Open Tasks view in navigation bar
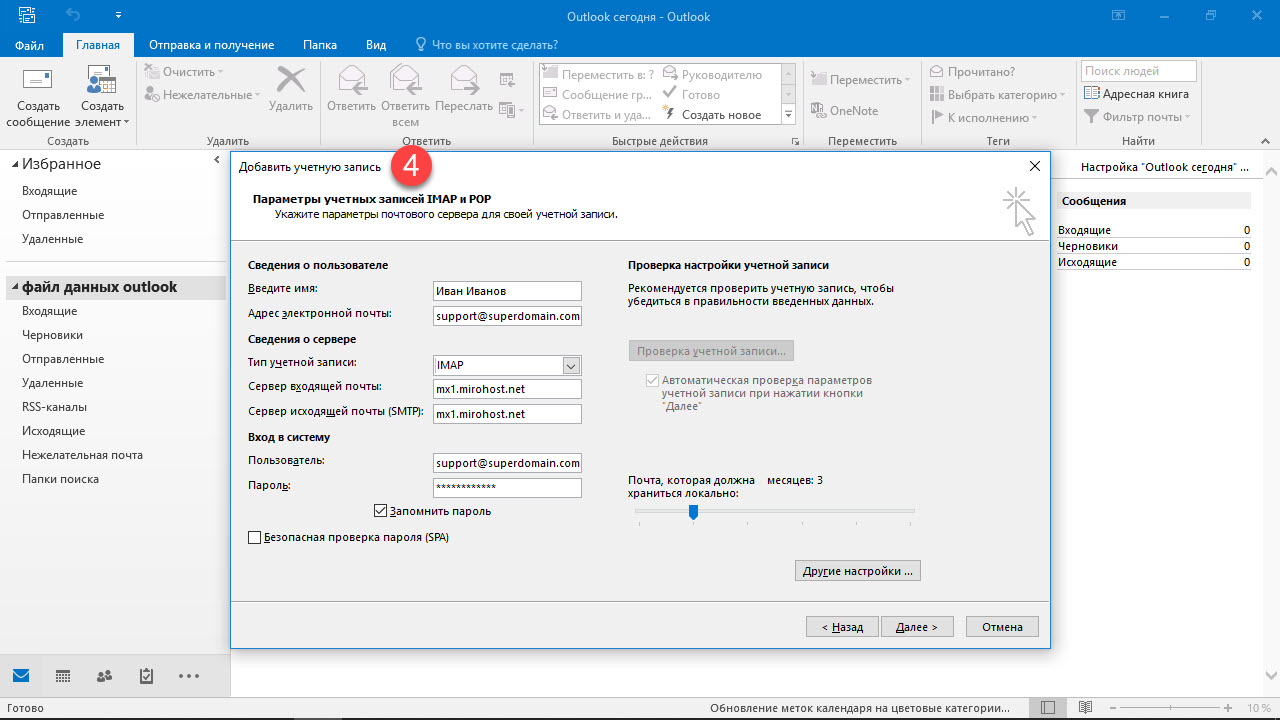The image size is (1280, 720). click(146, 676)
